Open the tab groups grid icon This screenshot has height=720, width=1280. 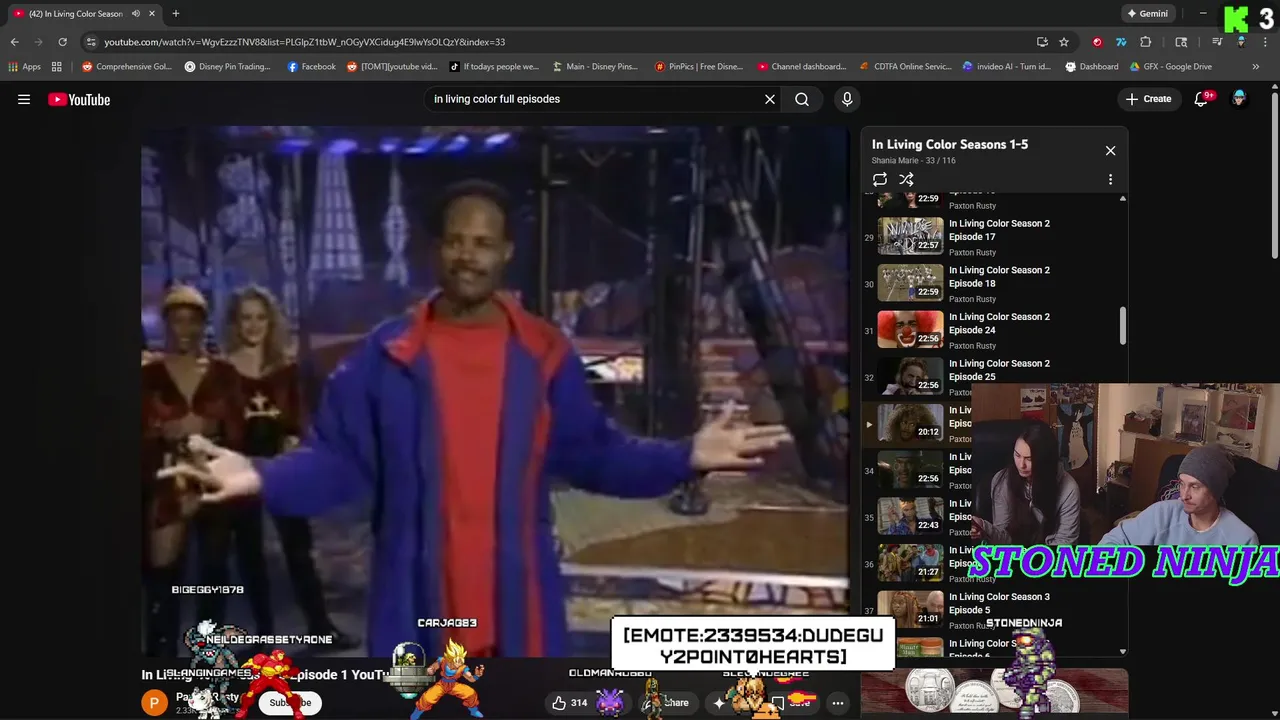click(57, 67)
